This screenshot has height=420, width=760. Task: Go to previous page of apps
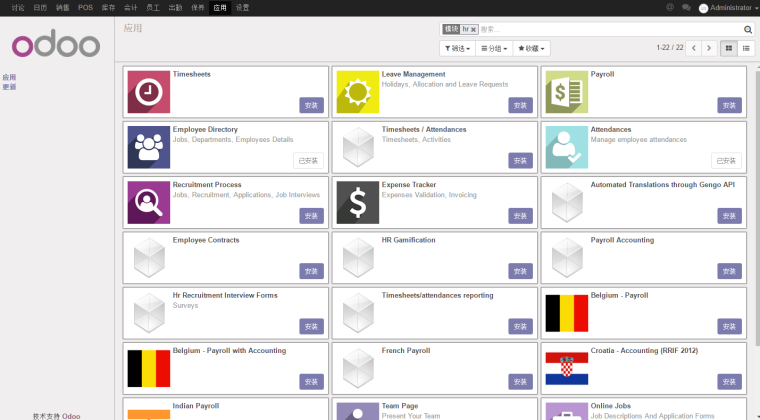point(694,48)
